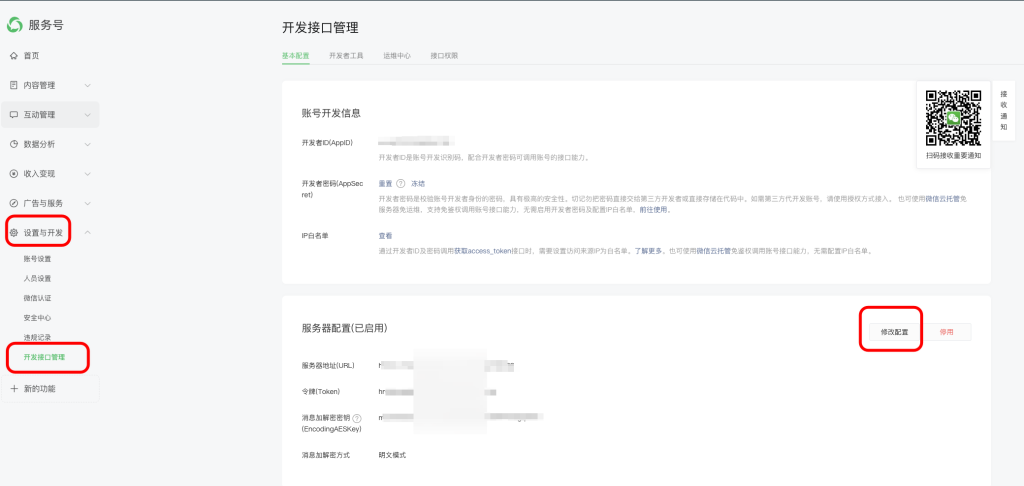Click the green 服务号 logo icon
This screenshot has height=486, width=1024.
tap(15, 25)
